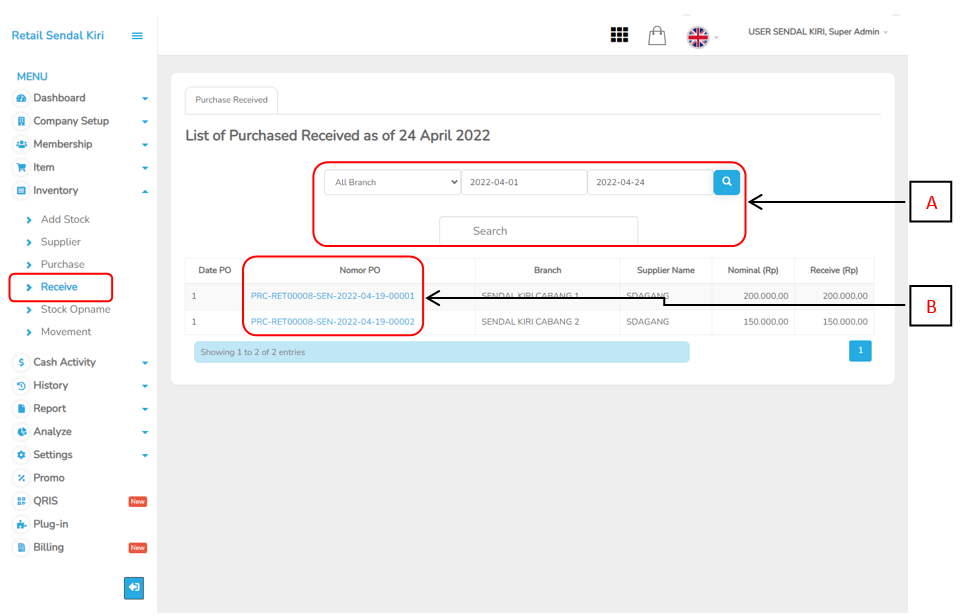Click the start date field 2022-04-01
This screenshot has height=616, width=970.
click(x=523, y=182)
